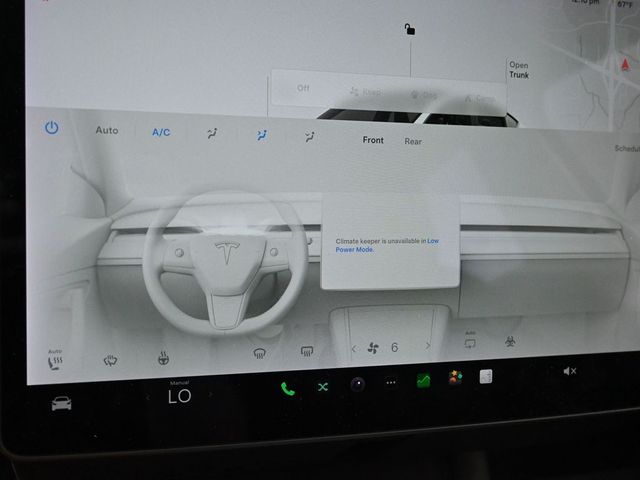Toggle the A/C setting

(x=161, y=132)
